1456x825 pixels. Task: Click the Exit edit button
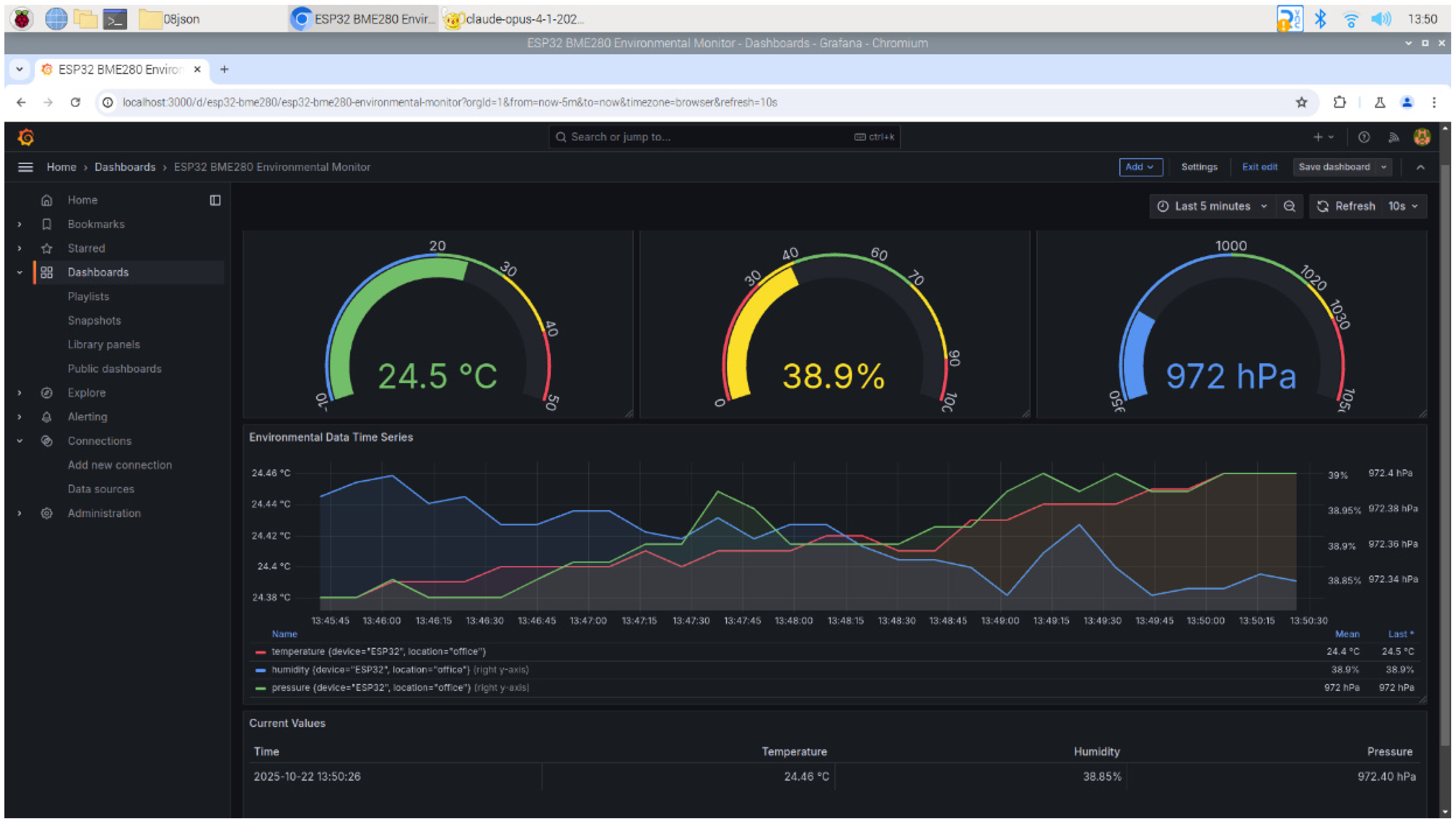[1259, 167]
